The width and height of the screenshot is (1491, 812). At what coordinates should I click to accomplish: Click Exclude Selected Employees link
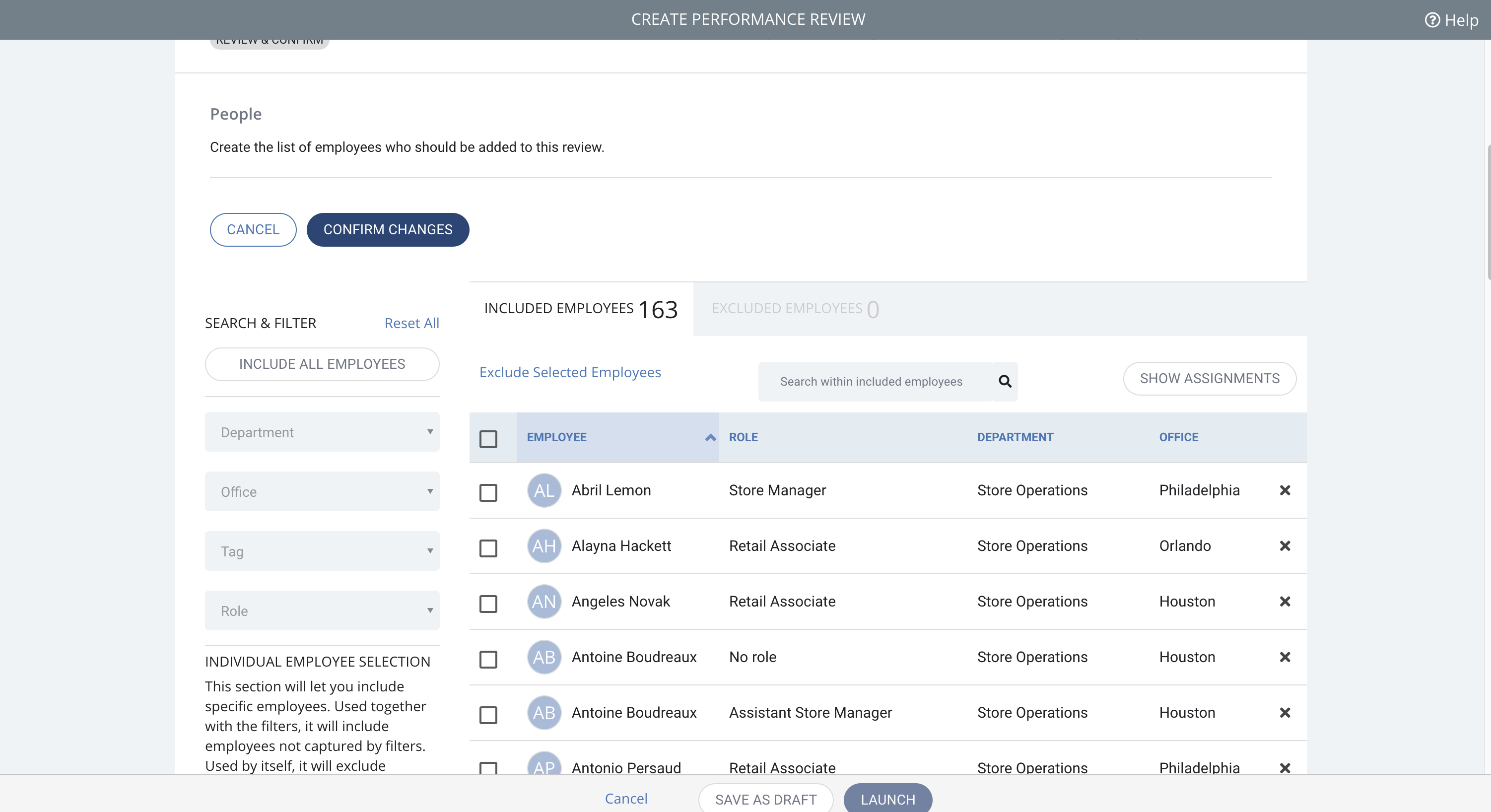coord(570,372)
